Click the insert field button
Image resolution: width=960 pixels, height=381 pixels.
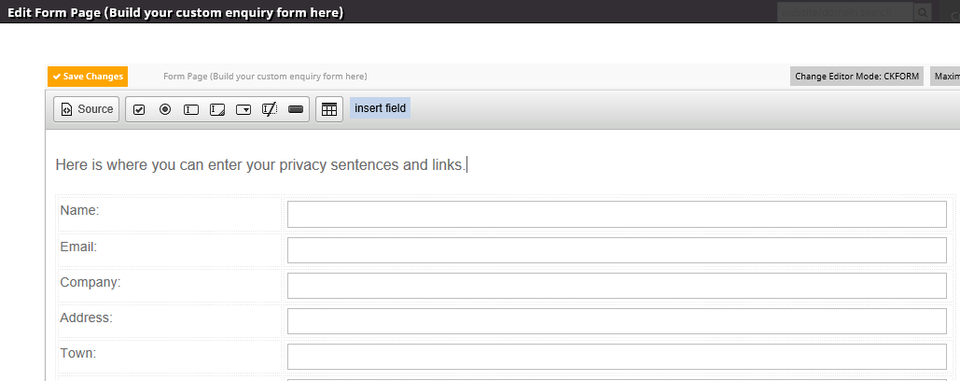tap(380, 108)
